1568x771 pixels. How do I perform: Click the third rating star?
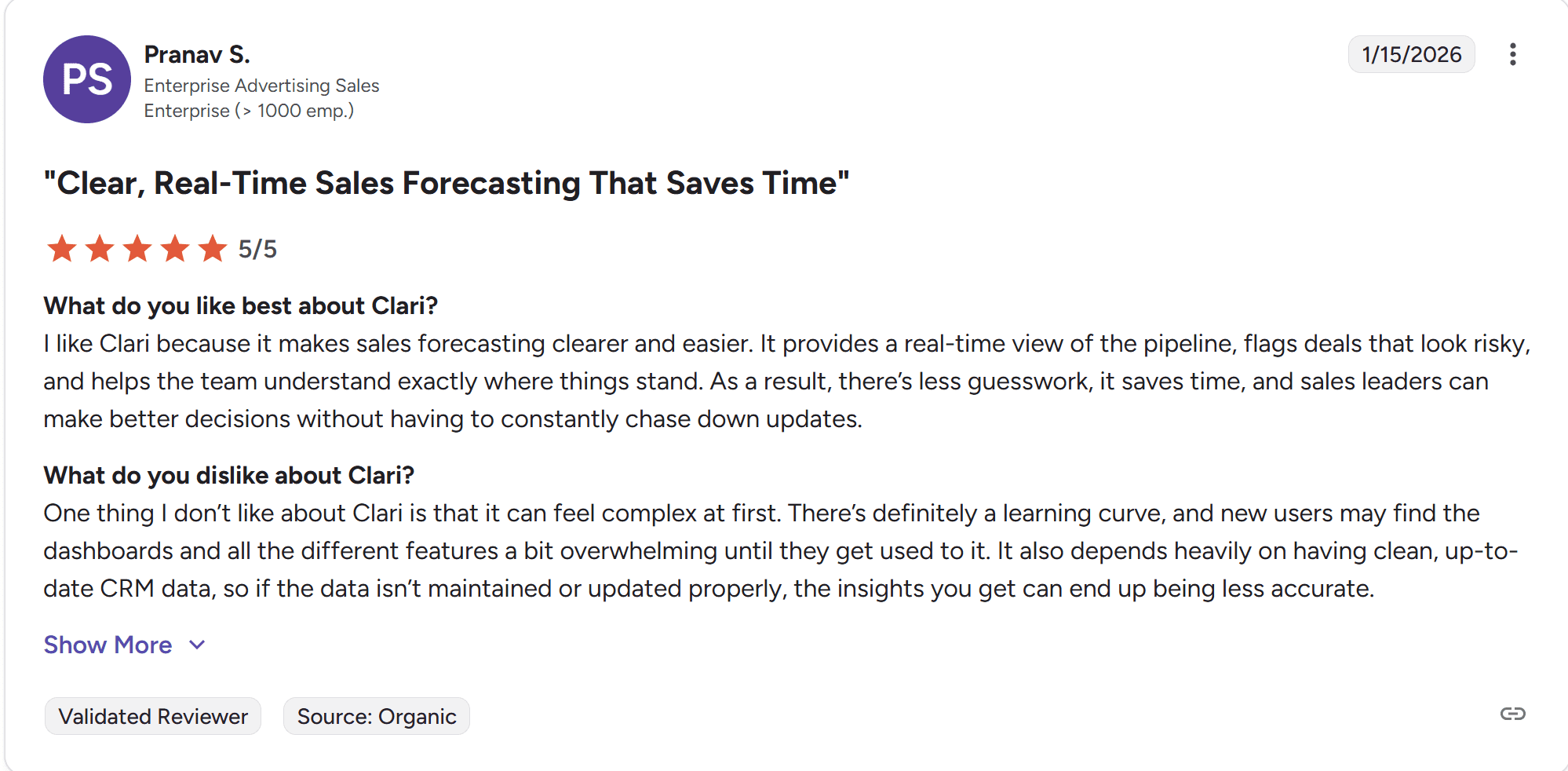[137, 249]
